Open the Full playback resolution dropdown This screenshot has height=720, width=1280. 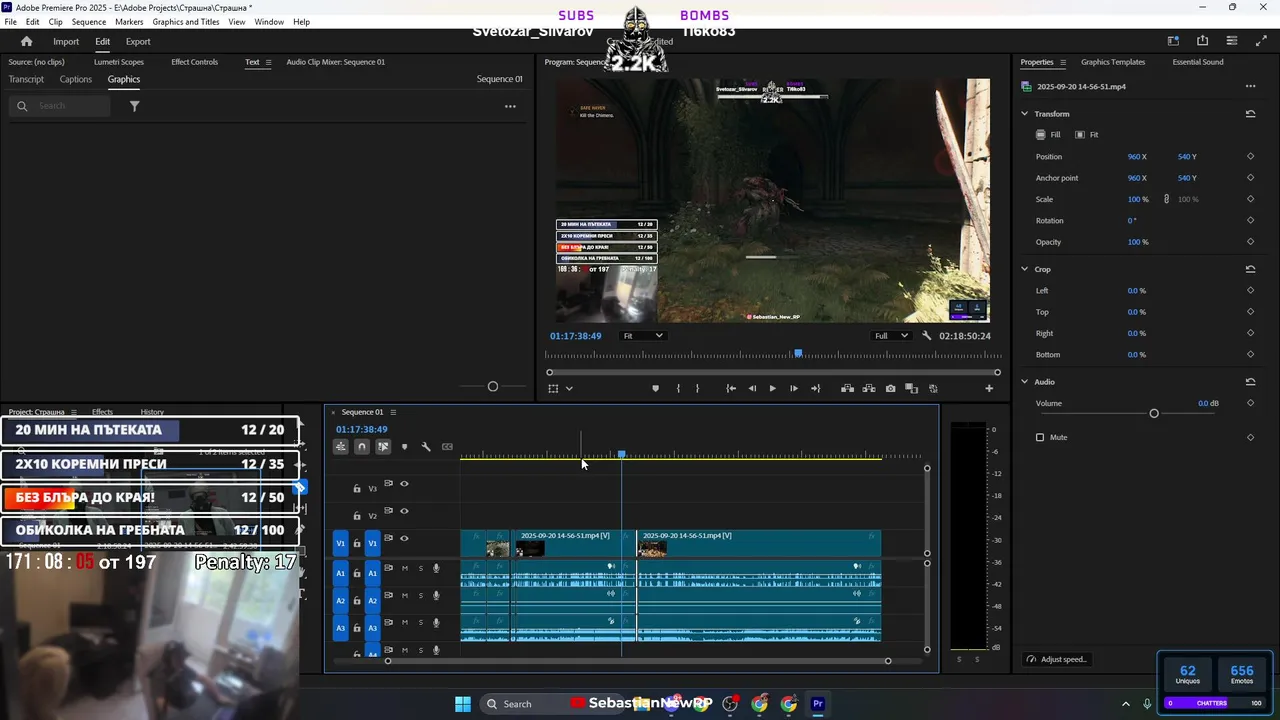click(x=891, y=336)
